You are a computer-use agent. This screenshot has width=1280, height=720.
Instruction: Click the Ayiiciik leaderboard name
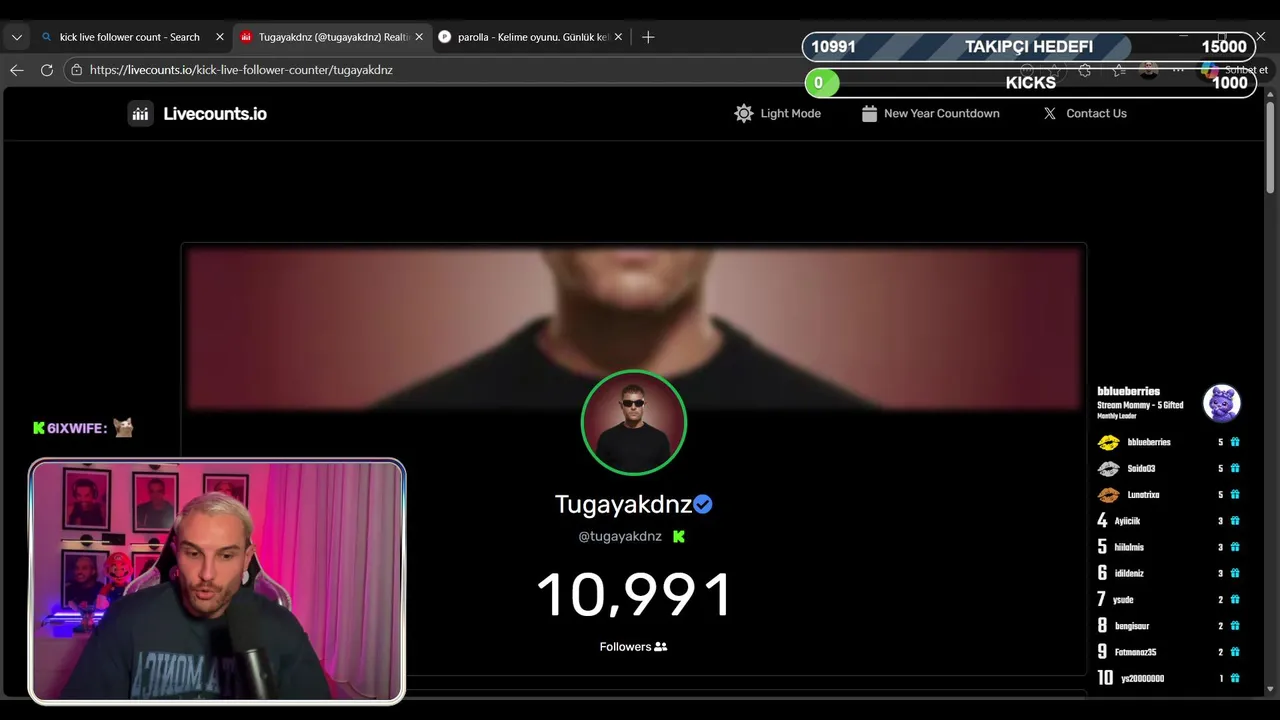pyautogui.click(x=1127, y=521)
